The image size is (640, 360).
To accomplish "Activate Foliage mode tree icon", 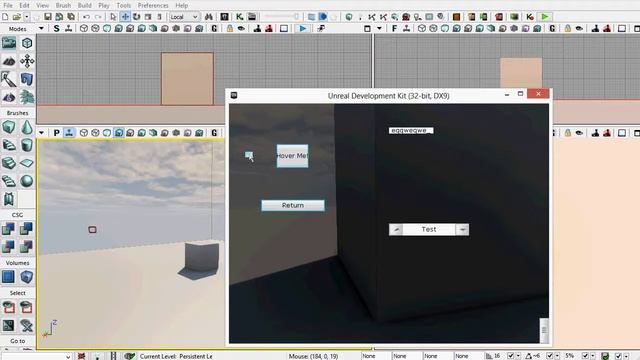I will click(x=27, y=97).
